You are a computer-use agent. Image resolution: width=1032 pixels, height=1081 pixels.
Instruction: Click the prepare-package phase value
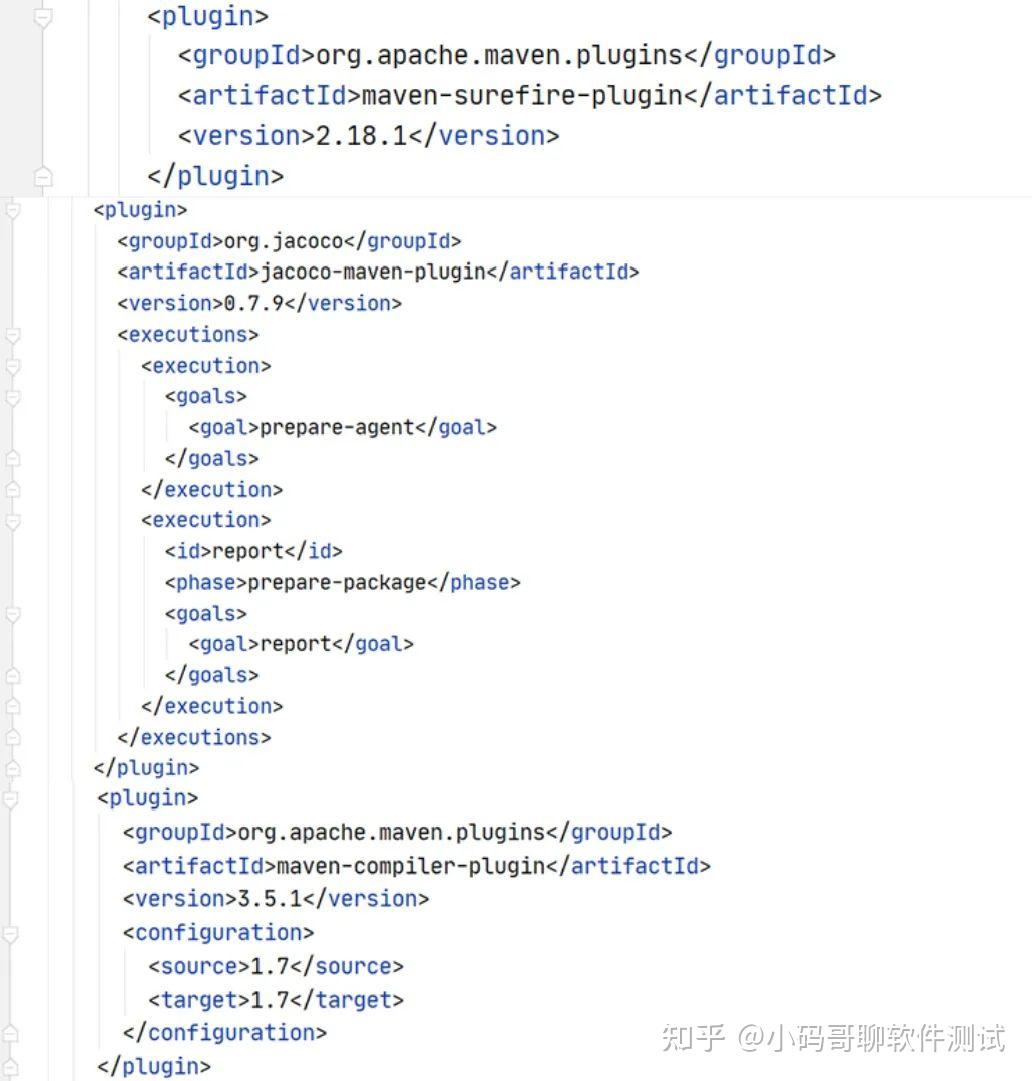[336, 583]
